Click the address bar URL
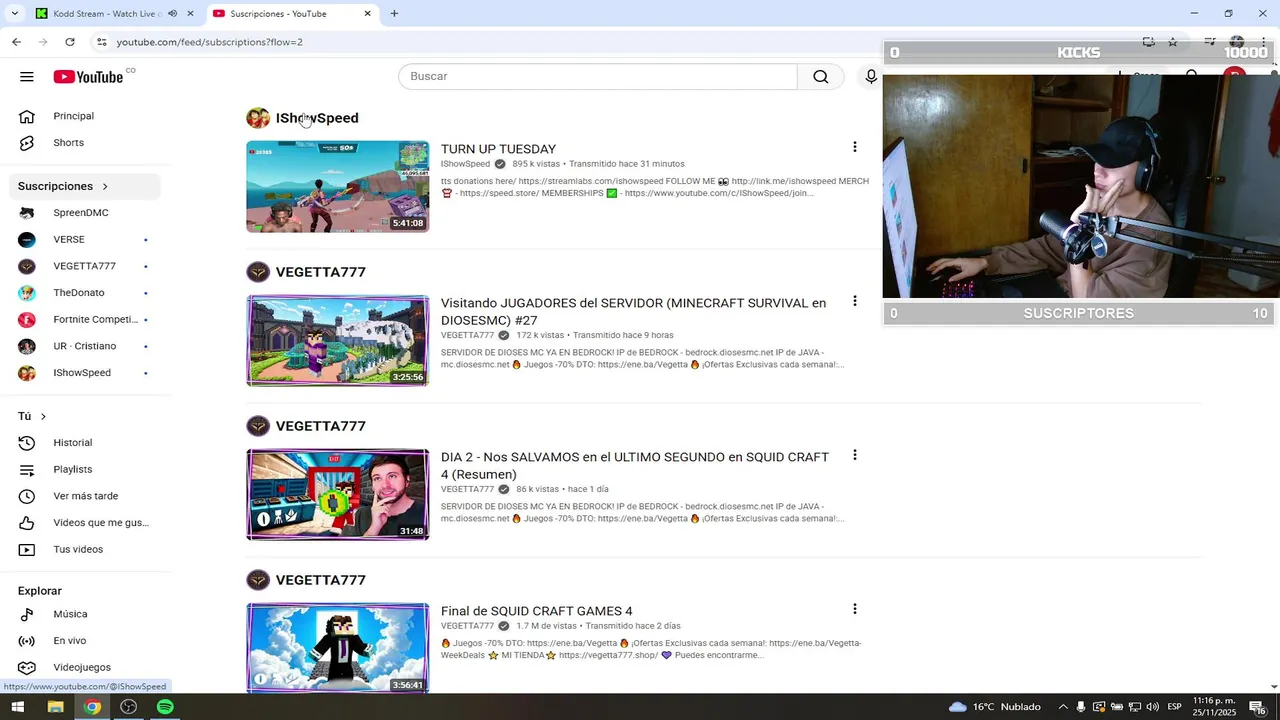Viewport: 1280px width, 720px height. [209, 42]
